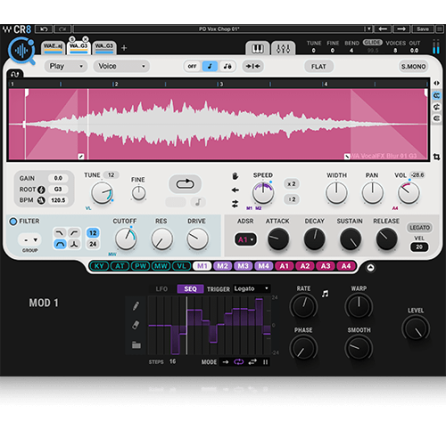Select the eraser tool in sequencer
The height and width of the screenshot is (446, 446).
[136, 325]
